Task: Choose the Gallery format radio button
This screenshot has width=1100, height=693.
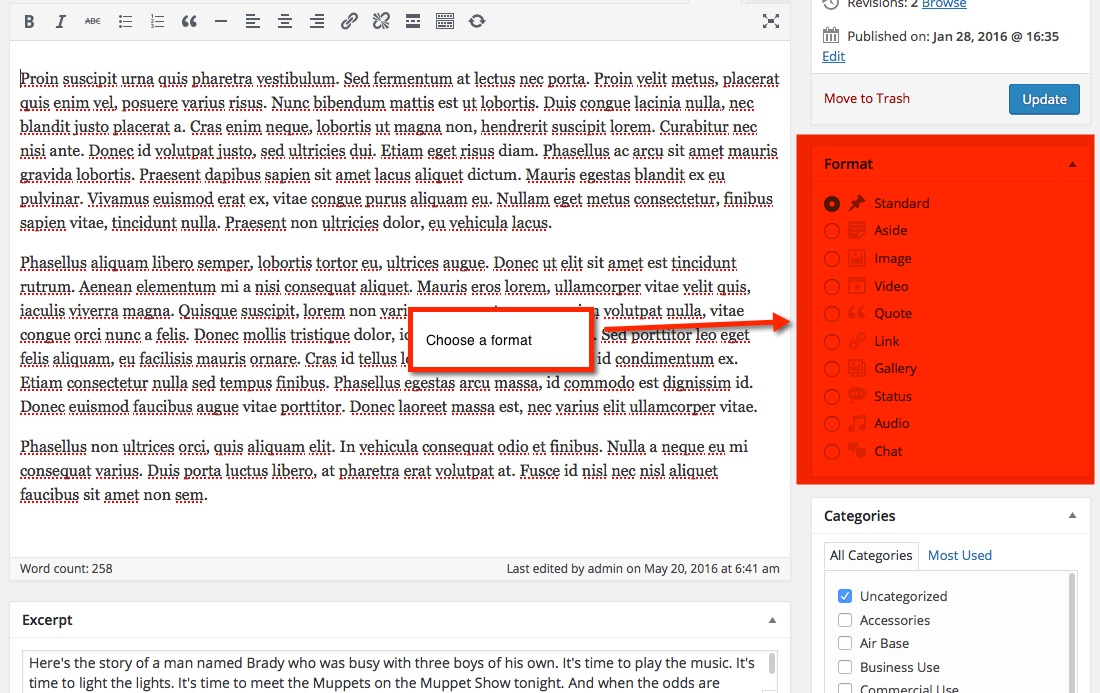Action: 832,369
